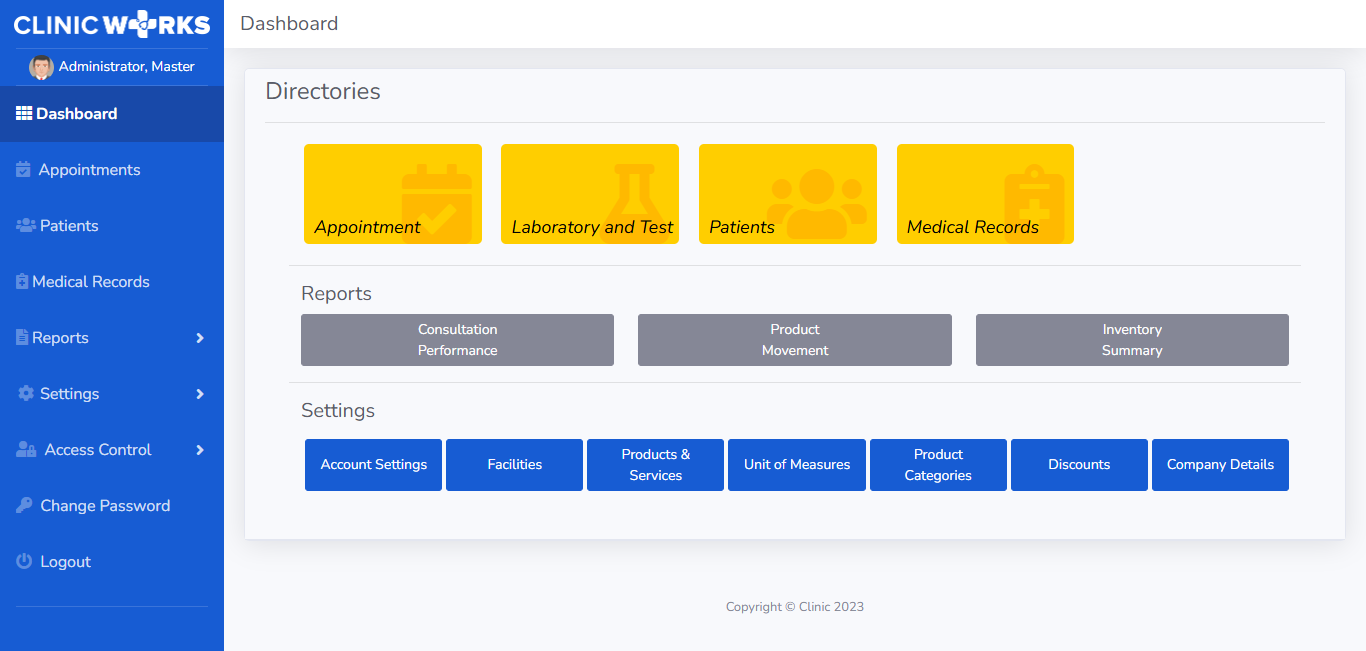Click the Settings gear icon in sidebar
Viewport: 1366px width, 651px height.
point(26,394)
